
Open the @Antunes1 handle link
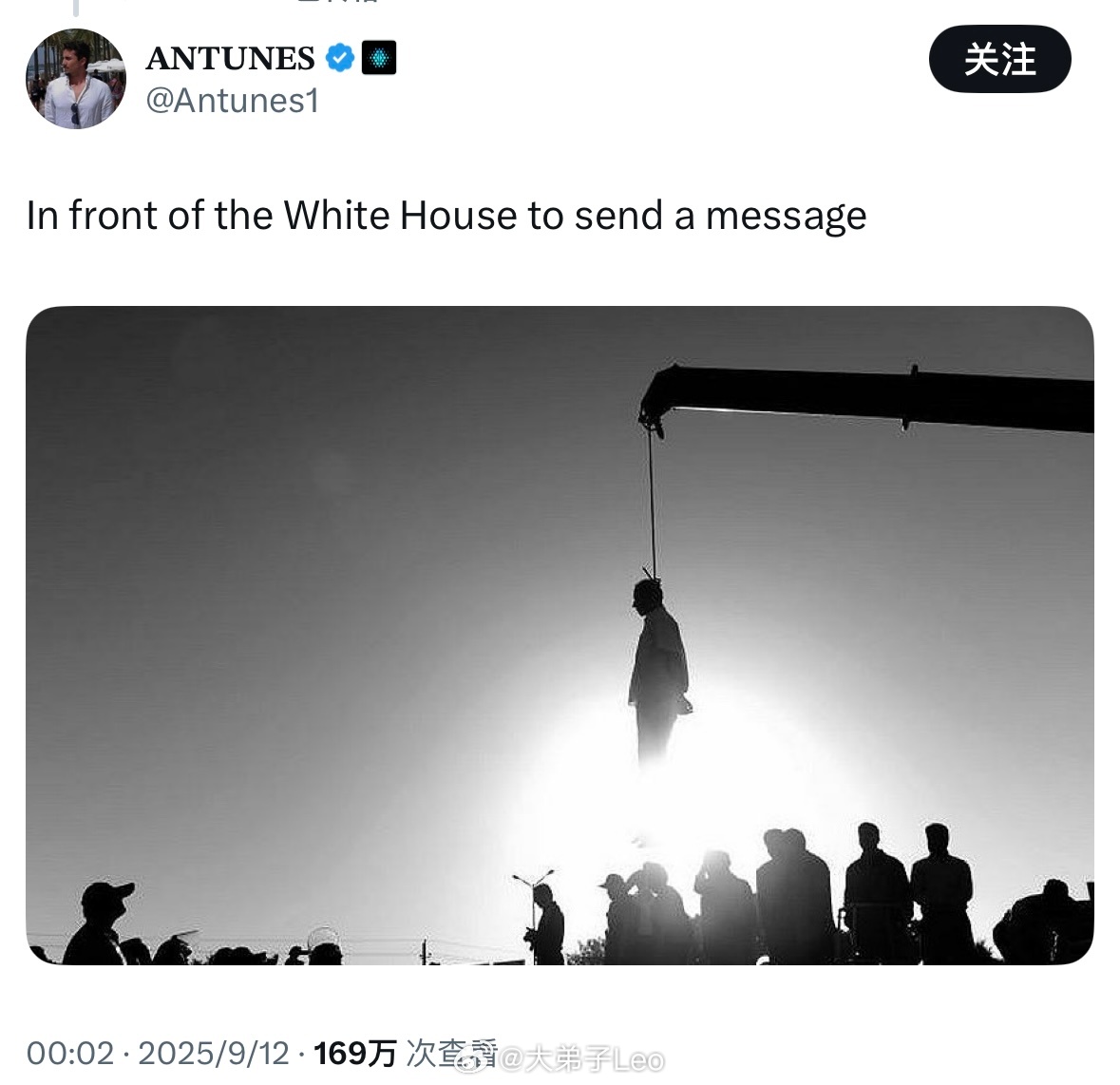coord(232,101)
